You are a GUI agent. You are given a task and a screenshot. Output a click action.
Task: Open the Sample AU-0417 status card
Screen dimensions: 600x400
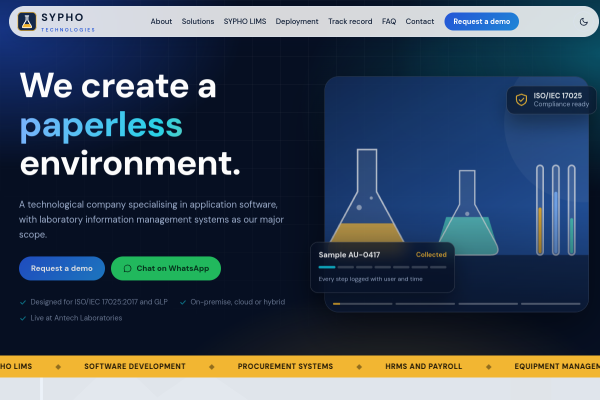[x=382, y=267]
